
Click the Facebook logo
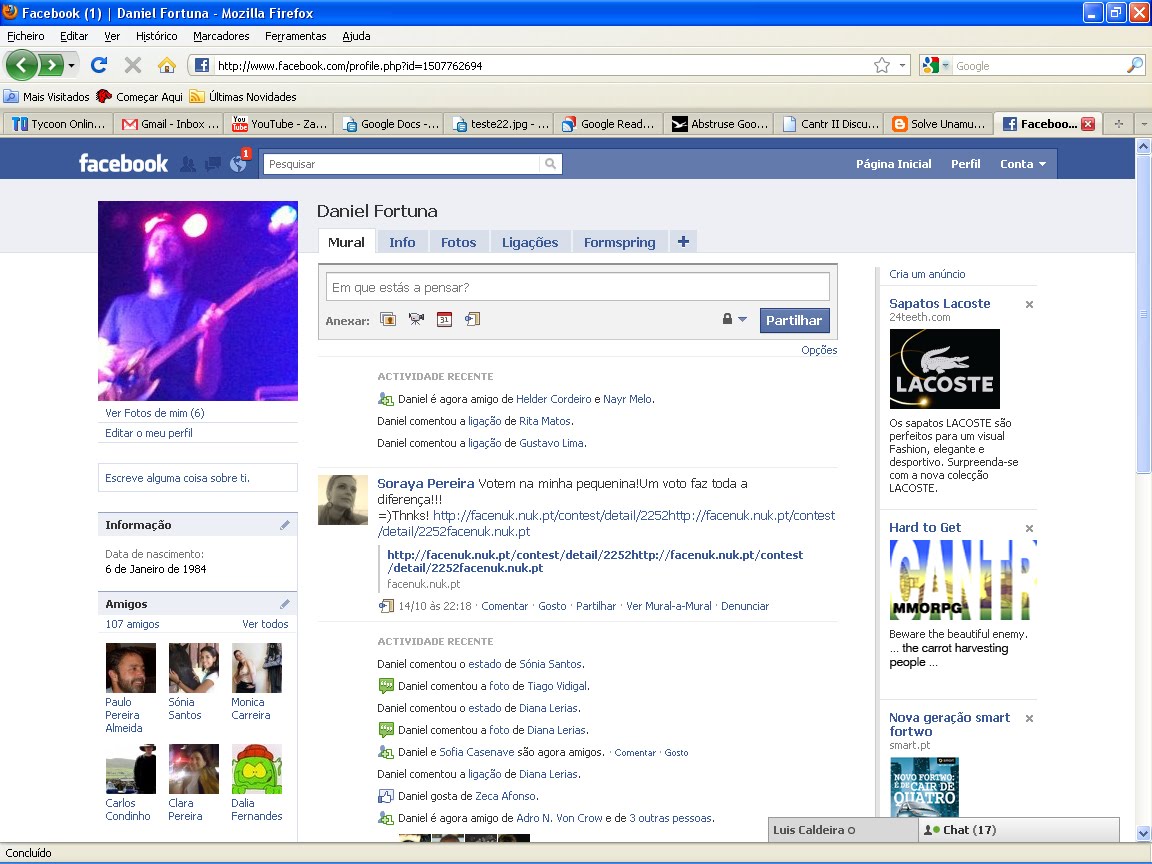[123, 163]
